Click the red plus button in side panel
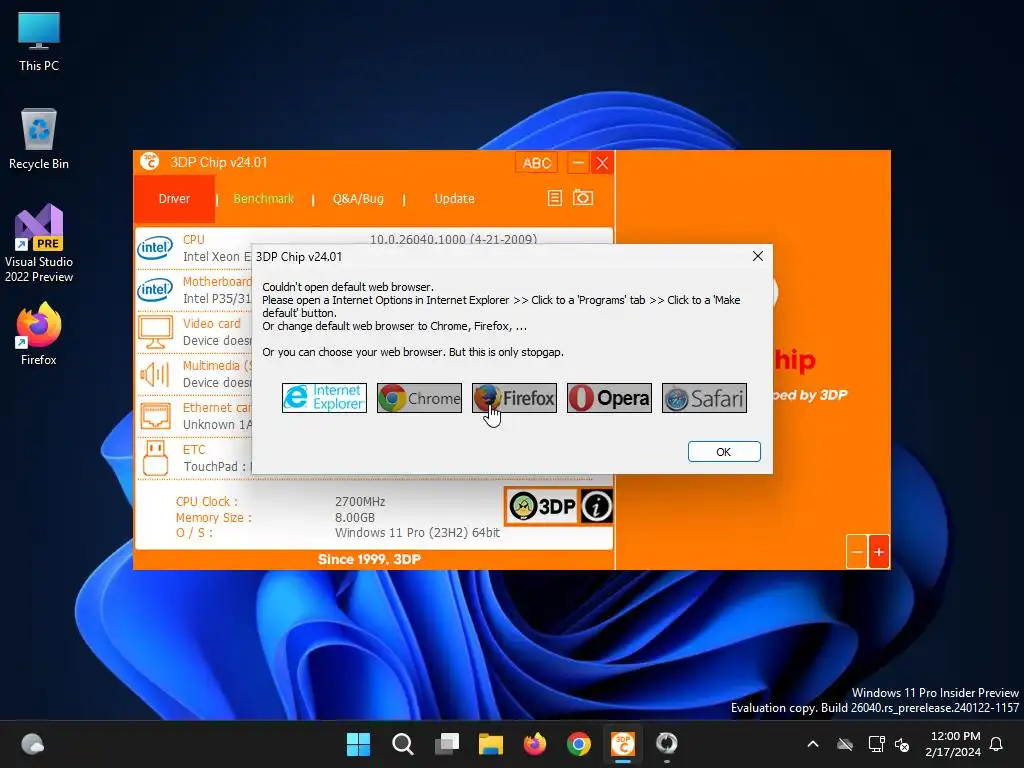1024x768 pixels. 879,552
